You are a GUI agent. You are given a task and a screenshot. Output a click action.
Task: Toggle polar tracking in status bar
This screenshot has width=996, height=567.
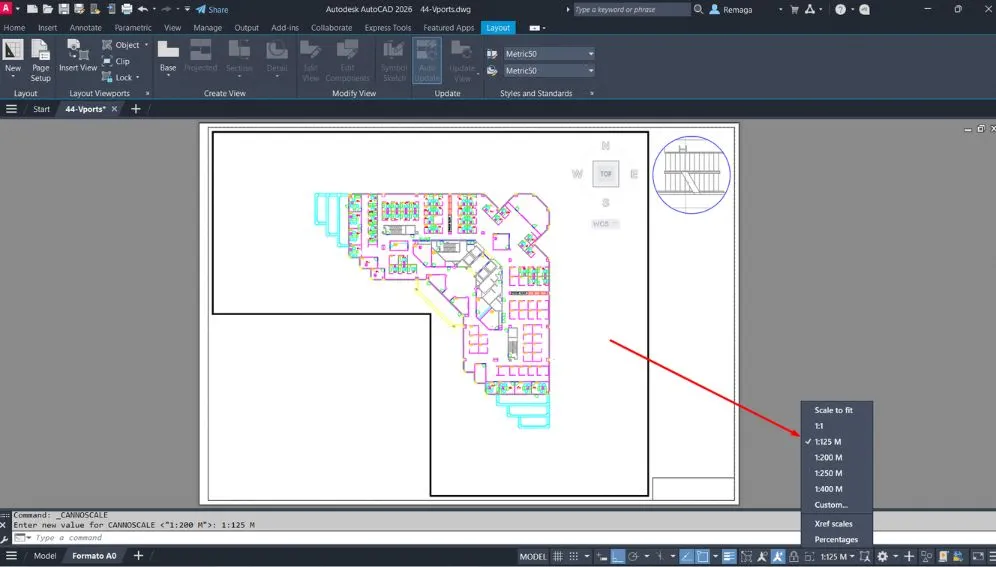point(633,556)
